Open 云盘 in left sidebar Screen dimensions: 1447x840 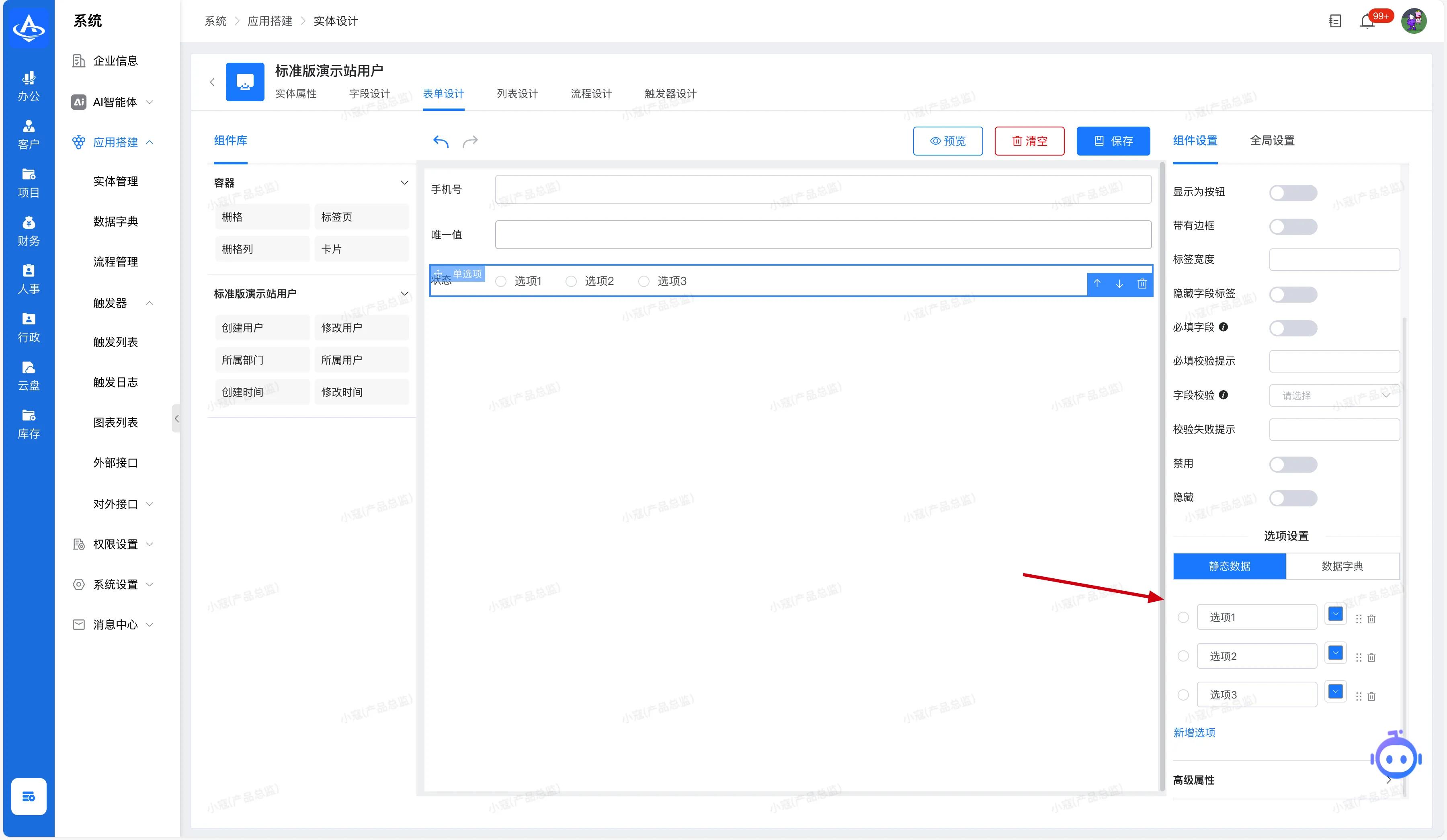tap(29, 375)
